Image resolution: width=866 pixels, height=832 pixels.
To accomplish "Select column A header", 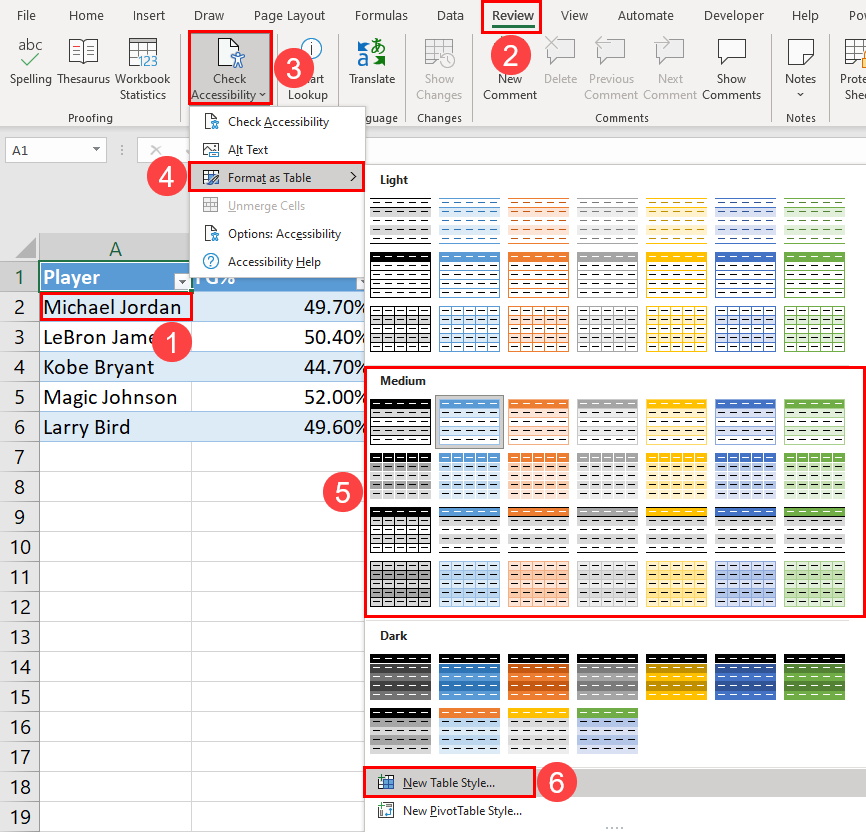I will click(115, 248).
